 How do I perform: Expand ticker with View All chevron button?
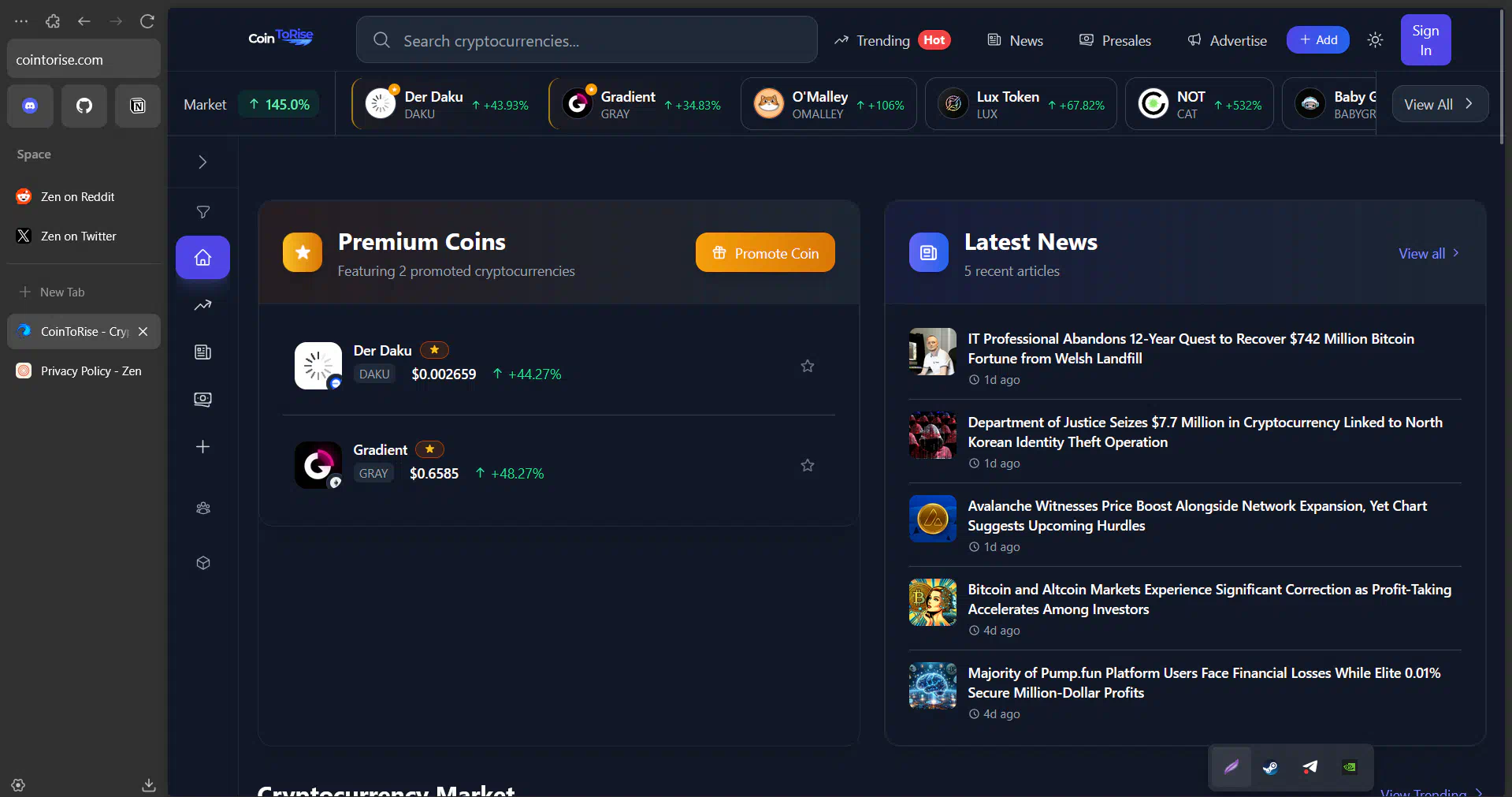coord(1439,104)
